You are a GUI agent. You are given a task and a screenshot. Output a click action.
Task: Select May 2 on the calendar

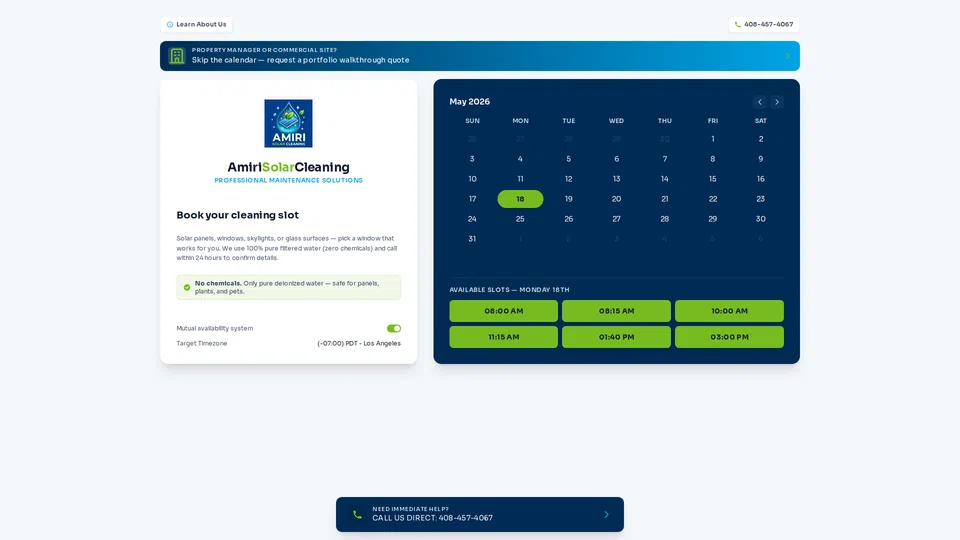[760, 139]
